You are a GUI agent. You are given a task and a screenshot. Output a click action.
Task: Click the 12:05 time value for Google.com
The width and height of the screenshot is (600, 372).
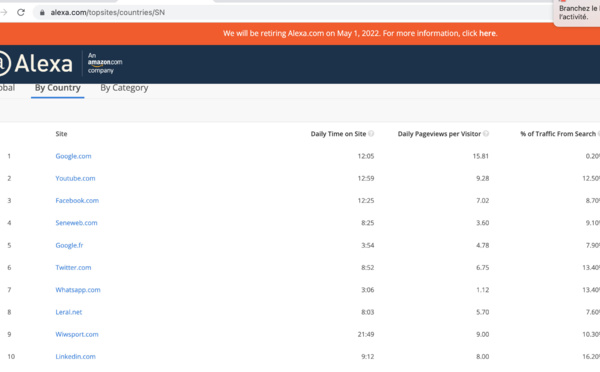[366, 156]
